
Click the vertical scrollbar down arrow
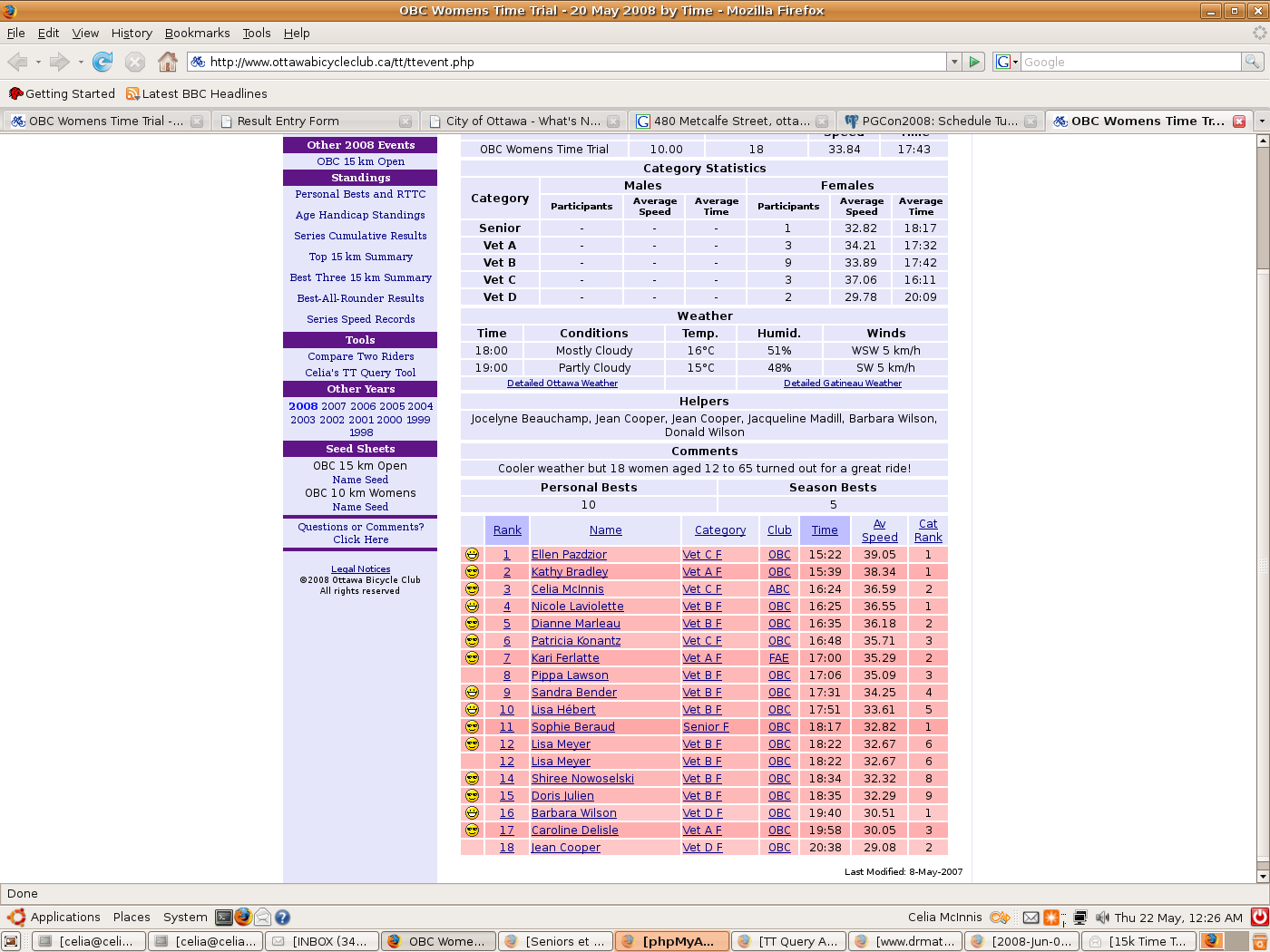(1262, 877)
